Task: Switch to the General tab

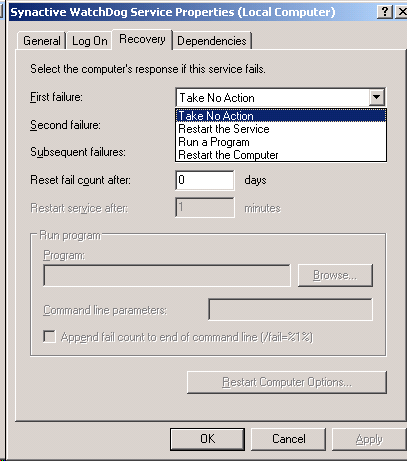Action: pyautogui.click(x=42, y=41)
